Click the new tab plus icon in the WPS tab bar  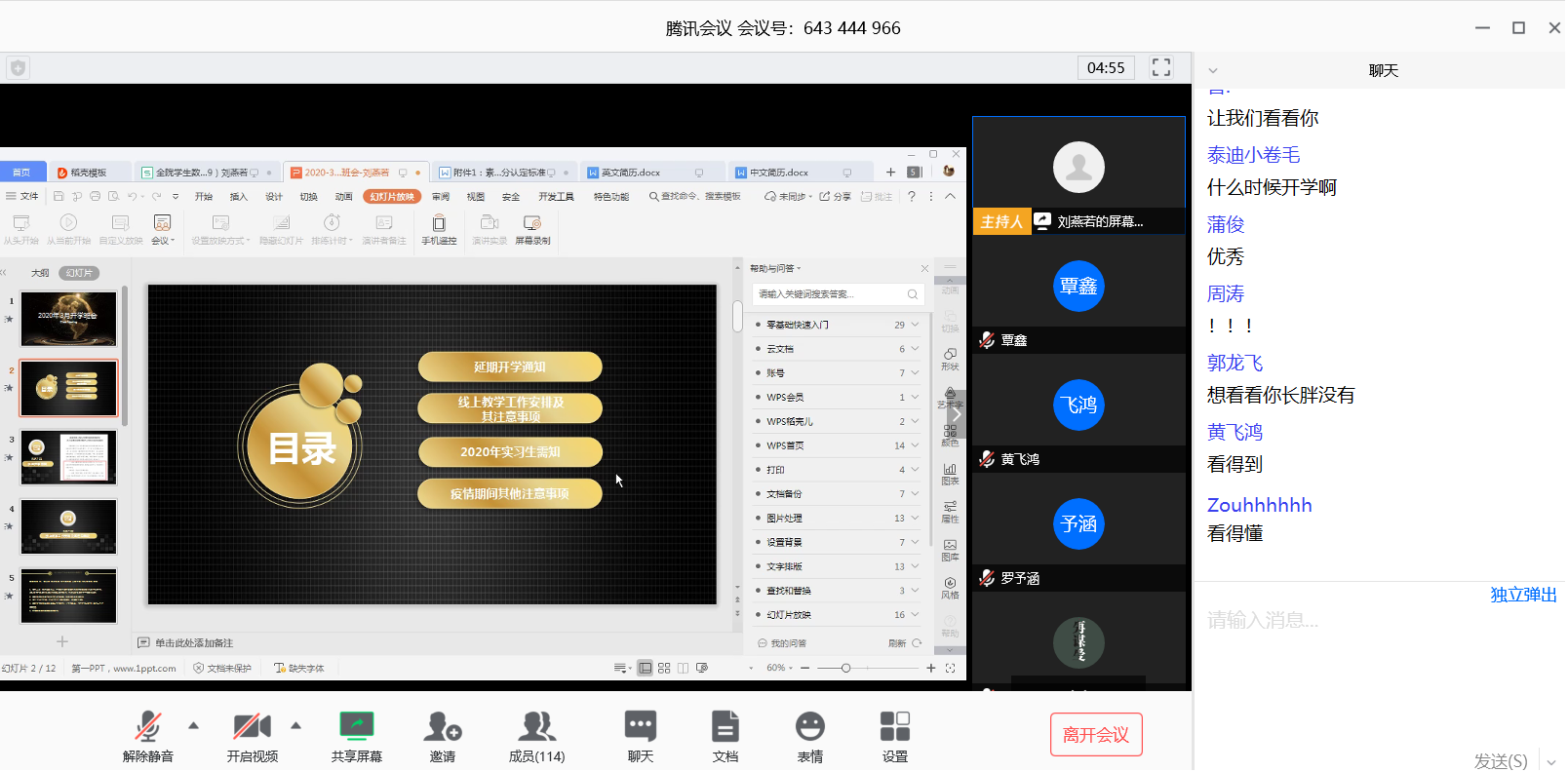click(890, 173)
